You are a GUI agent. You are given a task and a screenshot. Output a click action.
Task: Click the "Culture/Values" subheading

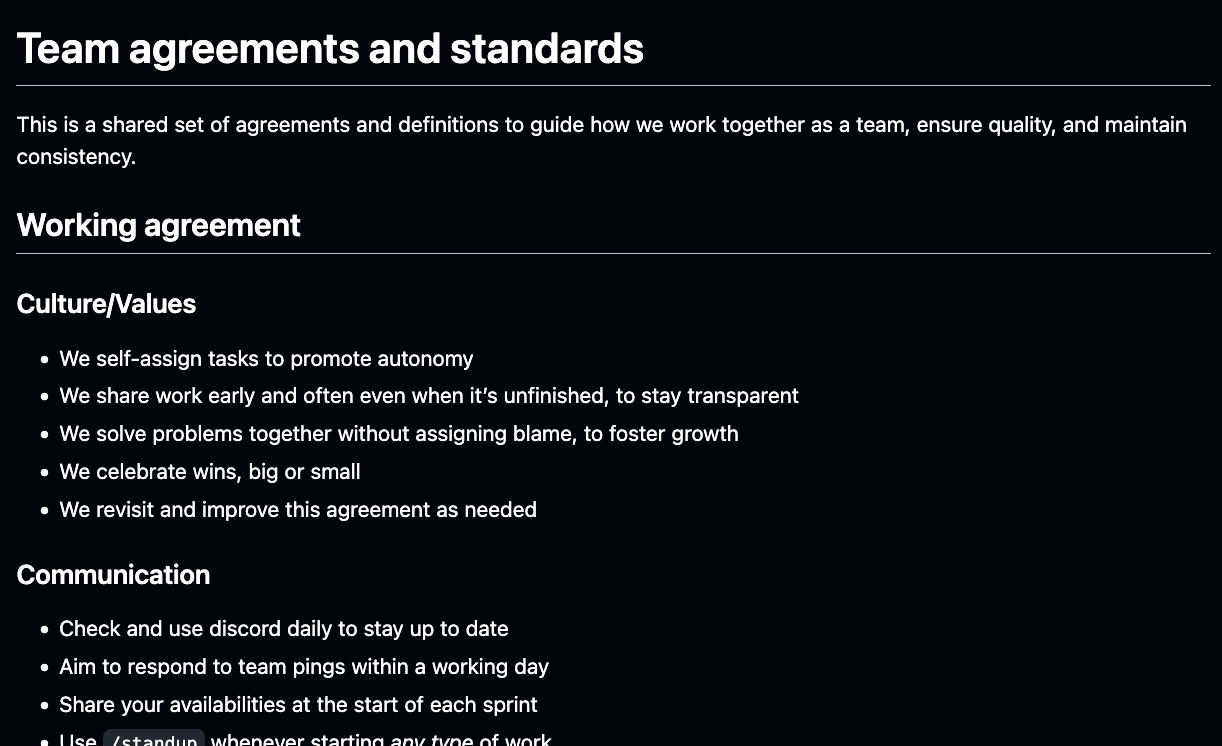(x=106, y=304)
